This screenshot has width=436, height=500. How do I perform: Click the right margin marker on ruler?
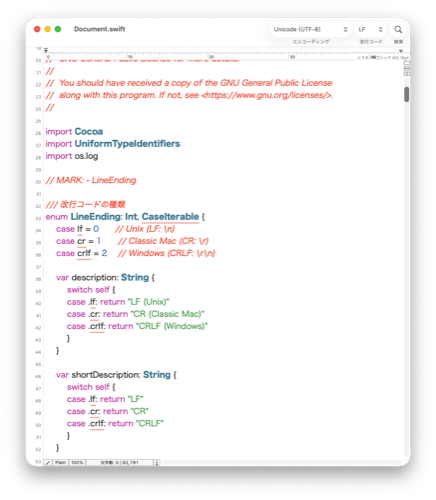coord(401,51)
